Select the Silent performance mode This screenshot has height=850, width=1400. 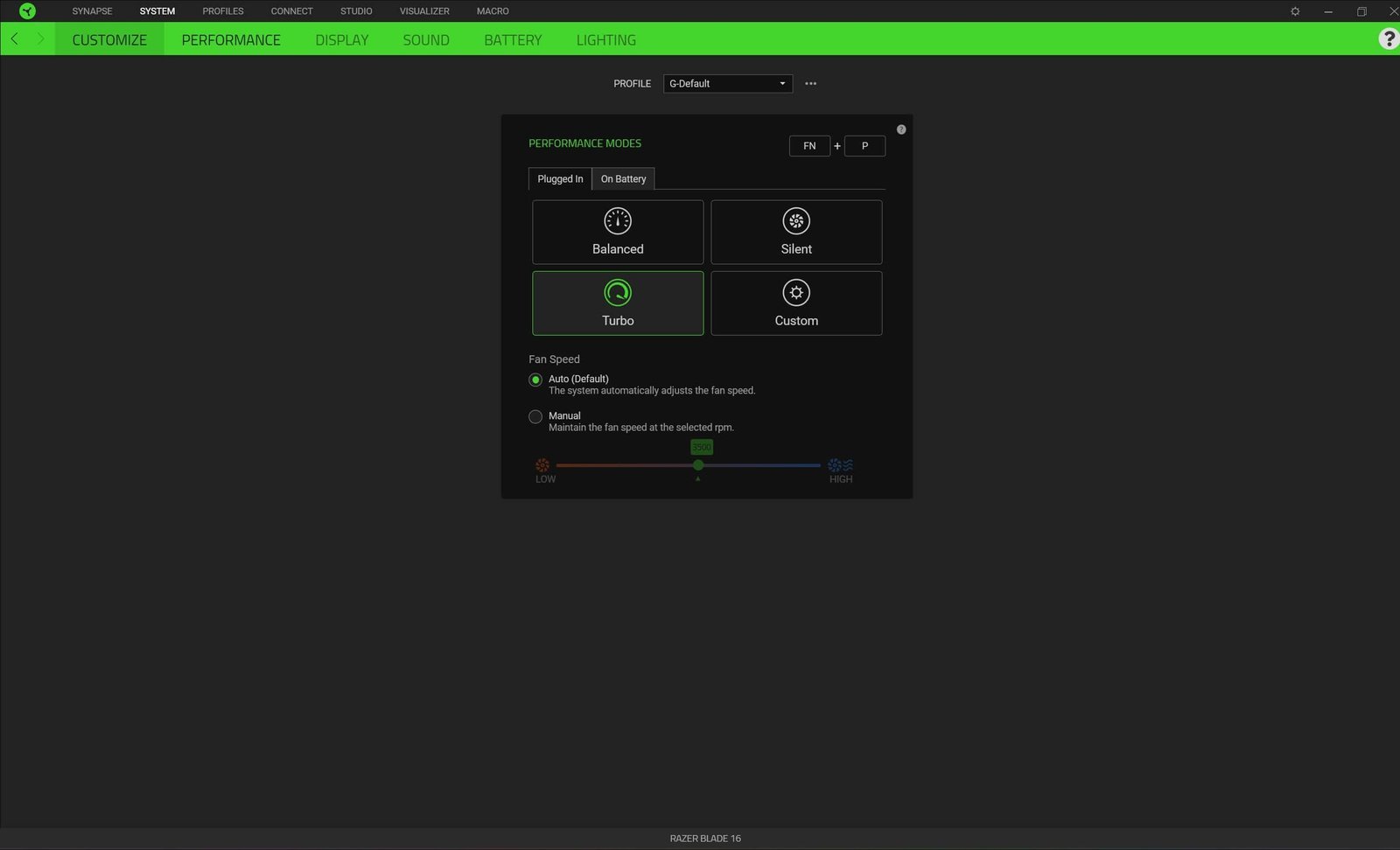point(796,232)
